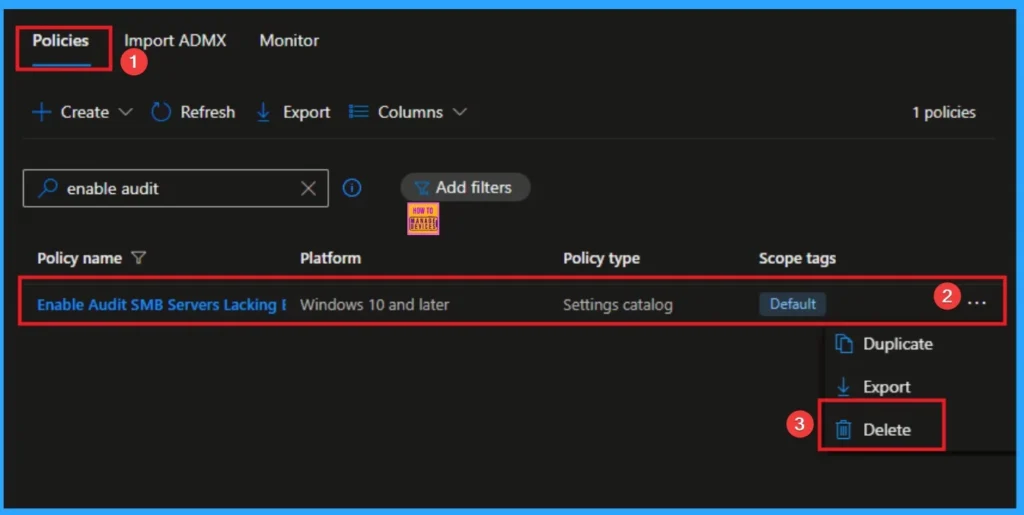Expand the Columns dropdown chevron
The image size is (1024, 515).
click(x=459, y=112)
